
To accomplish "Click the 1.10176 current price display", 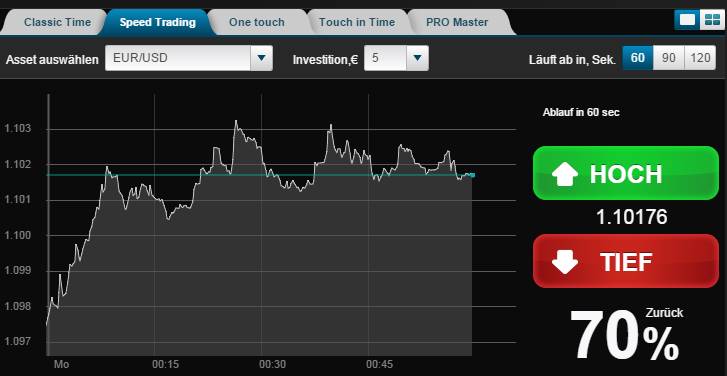I will pos(631,217).
